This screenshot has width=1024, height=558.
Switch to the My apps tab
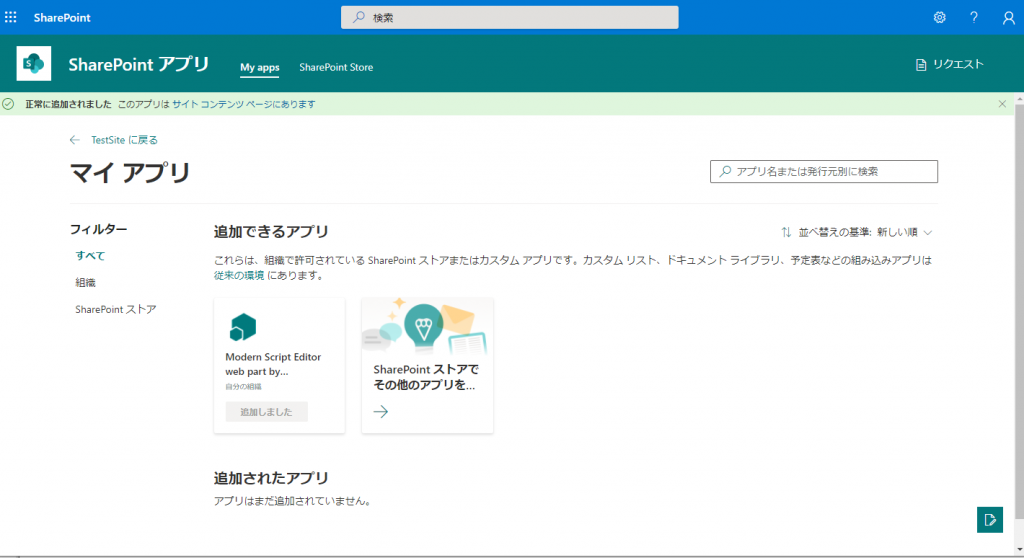pos(259,67)
